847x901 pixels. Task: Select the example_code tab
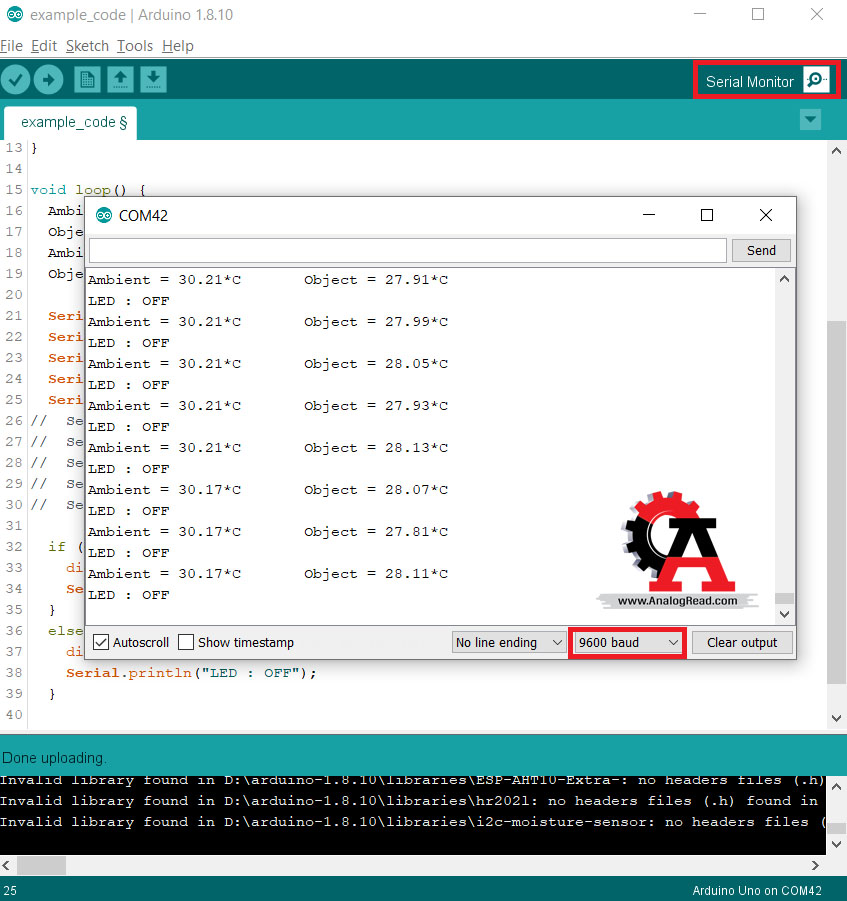pos(71,122)
